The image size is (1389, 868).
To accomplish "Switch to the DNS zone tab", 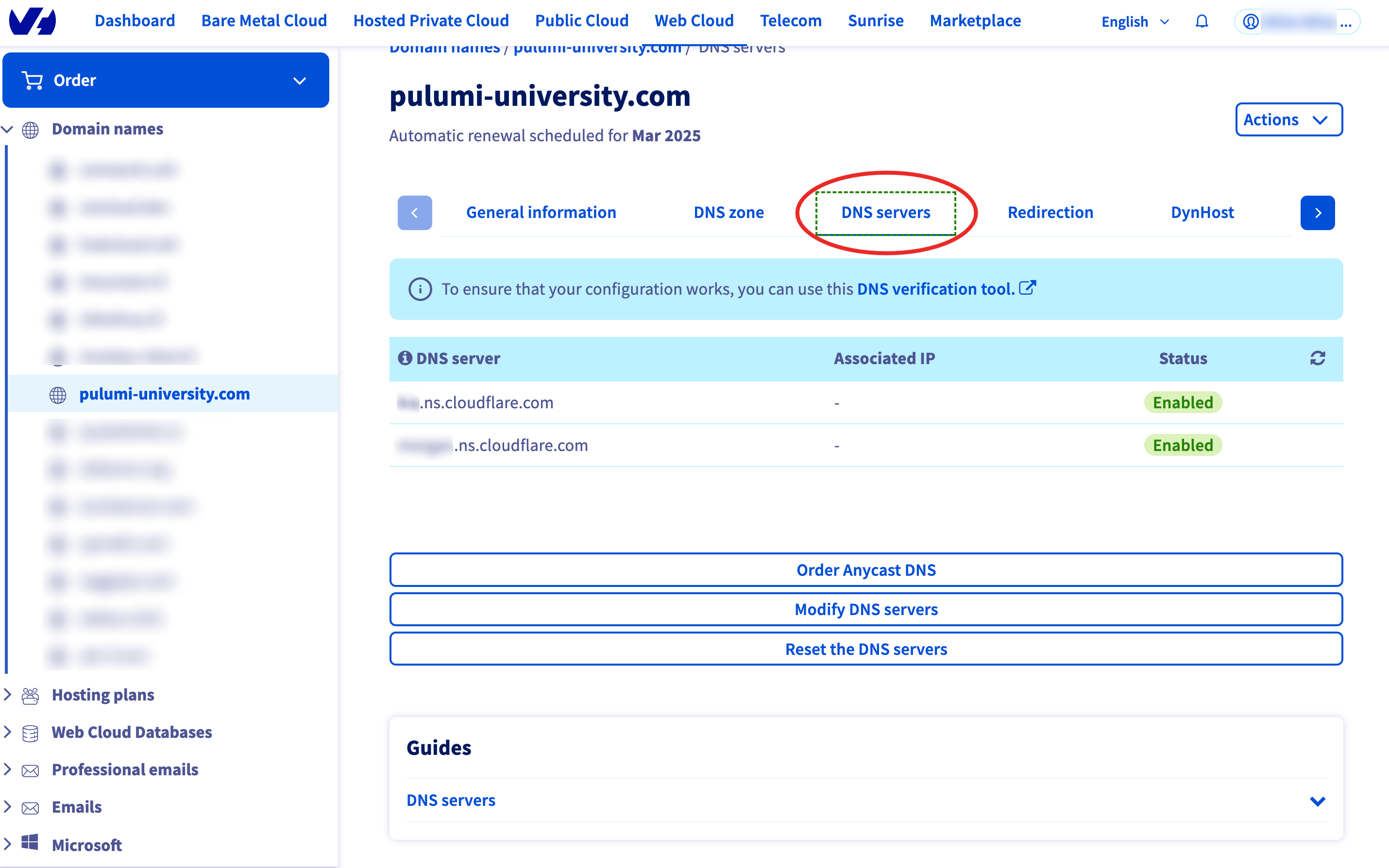I will (727, 212).
